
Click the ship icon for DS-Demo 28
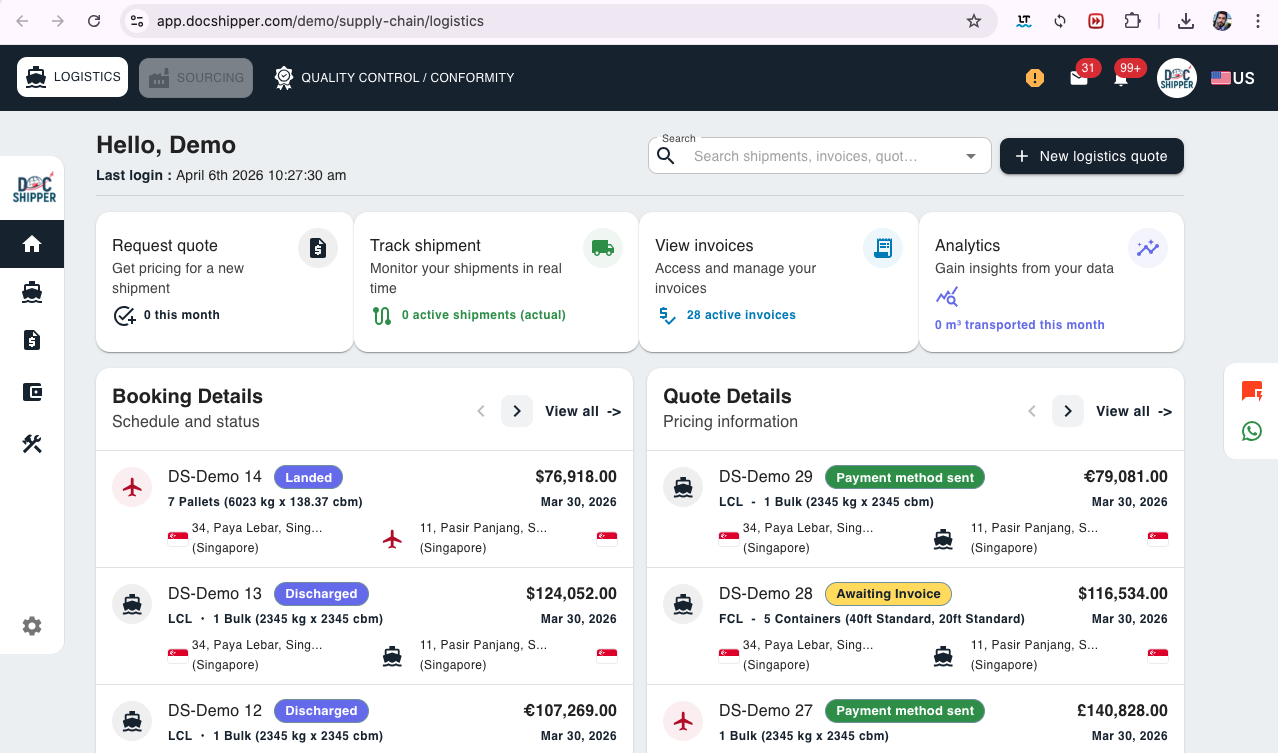coord(683,604)
